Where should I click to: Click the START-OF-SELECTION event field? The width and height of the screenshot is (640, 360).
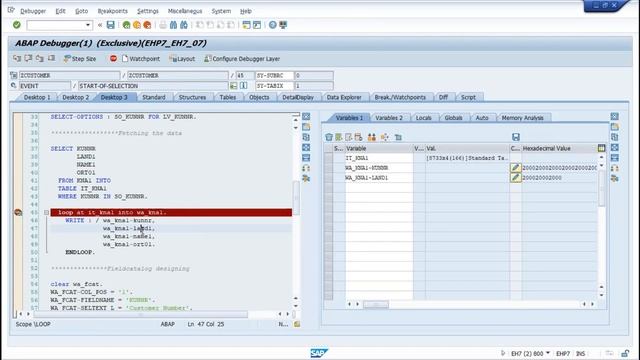click(x=153, y=86)
